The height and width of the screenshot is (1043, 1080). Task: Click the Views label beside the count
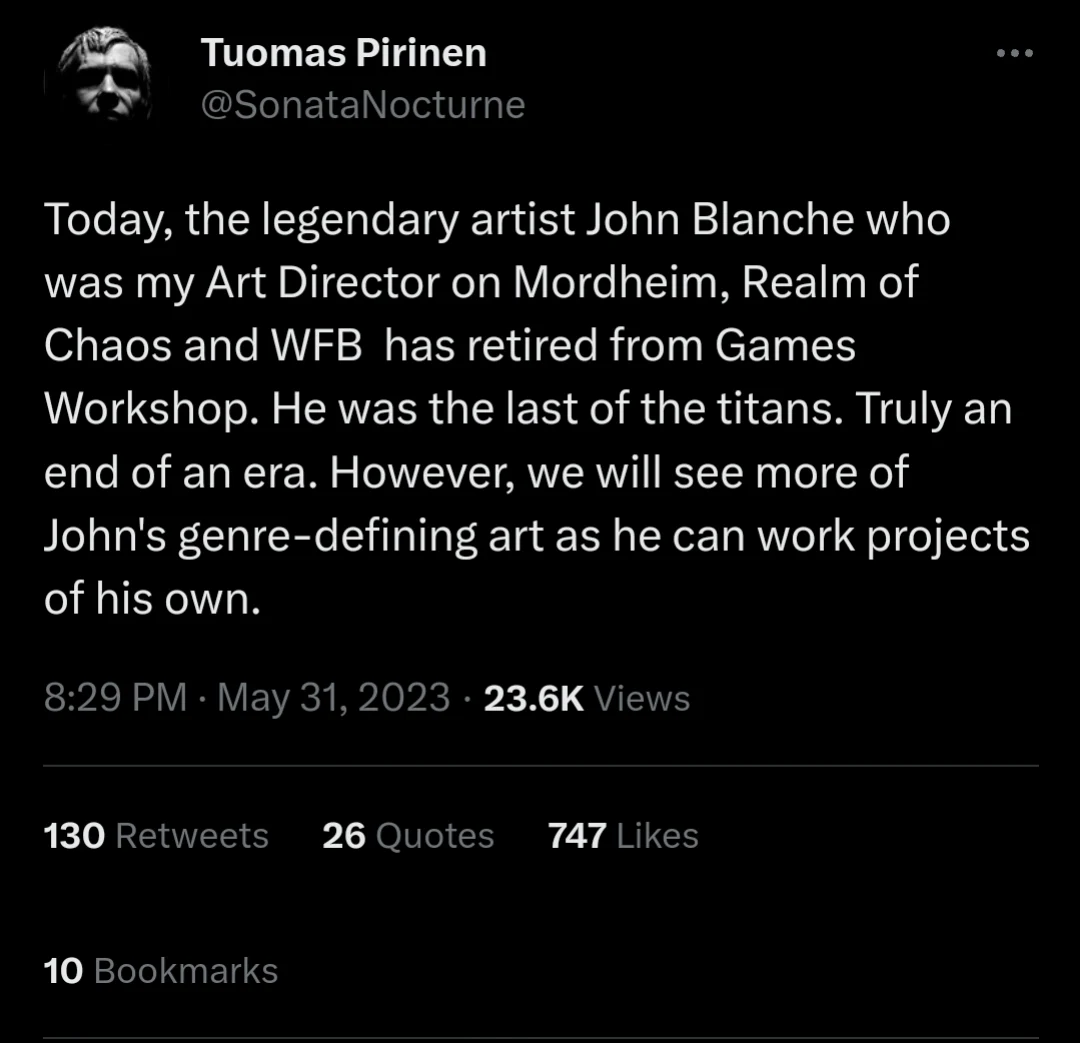tap(642, 698)
